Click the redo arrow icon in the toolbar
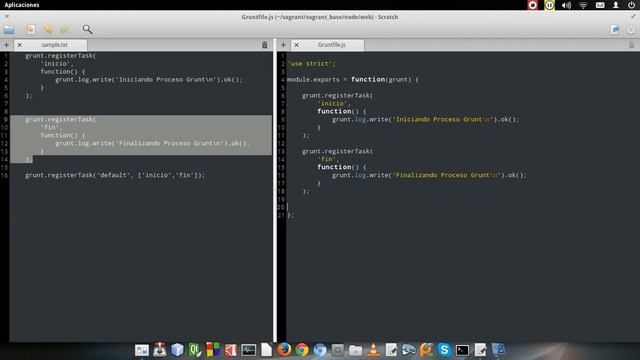640x360 pixels. pos(65,29)
